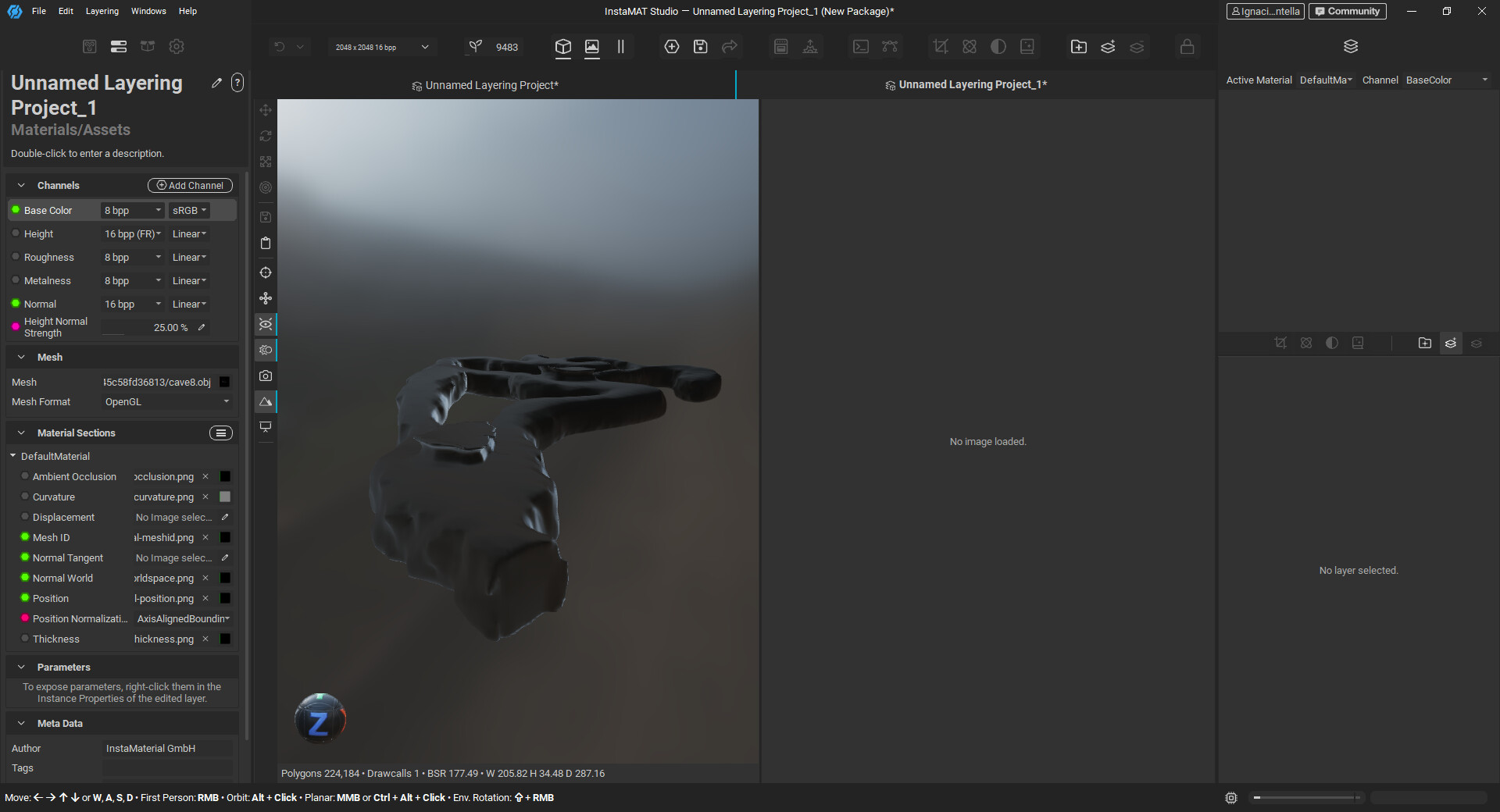Open the Mesh Format OpenGL dropdown
The width and height of the screenshot is (1500, 812).
[x=167, y=402]
